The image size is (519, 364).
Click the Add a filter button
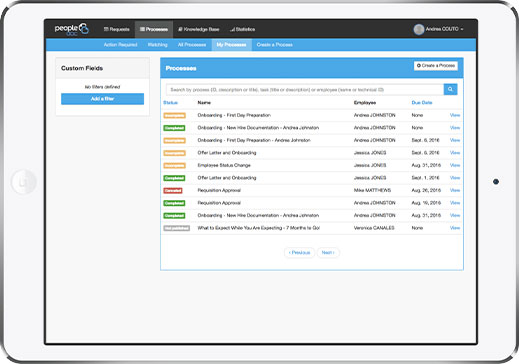(x=102, y=99)
